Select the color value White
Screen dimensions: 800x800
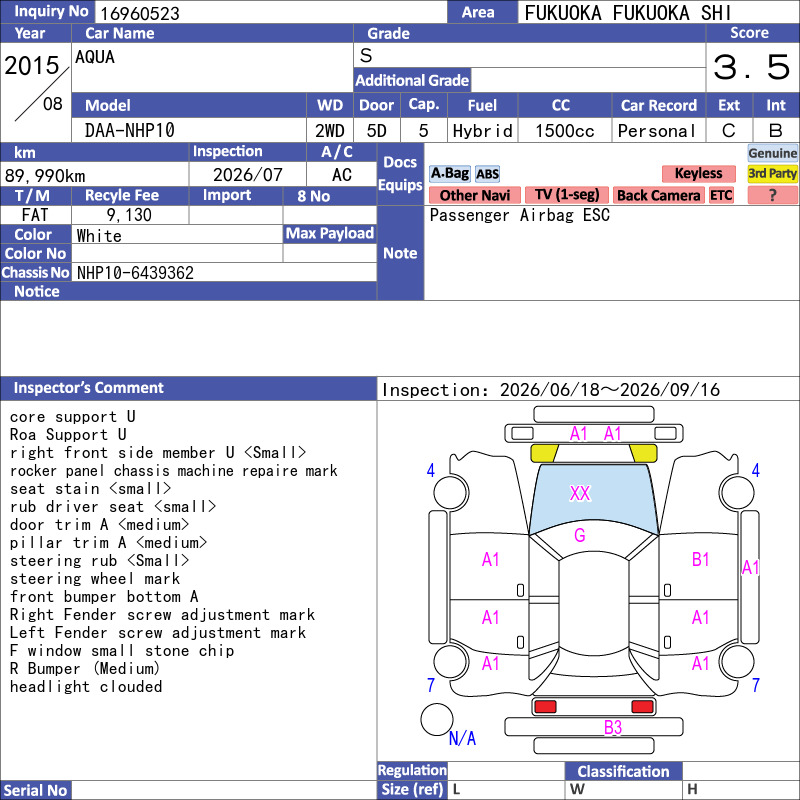point(99,236)
